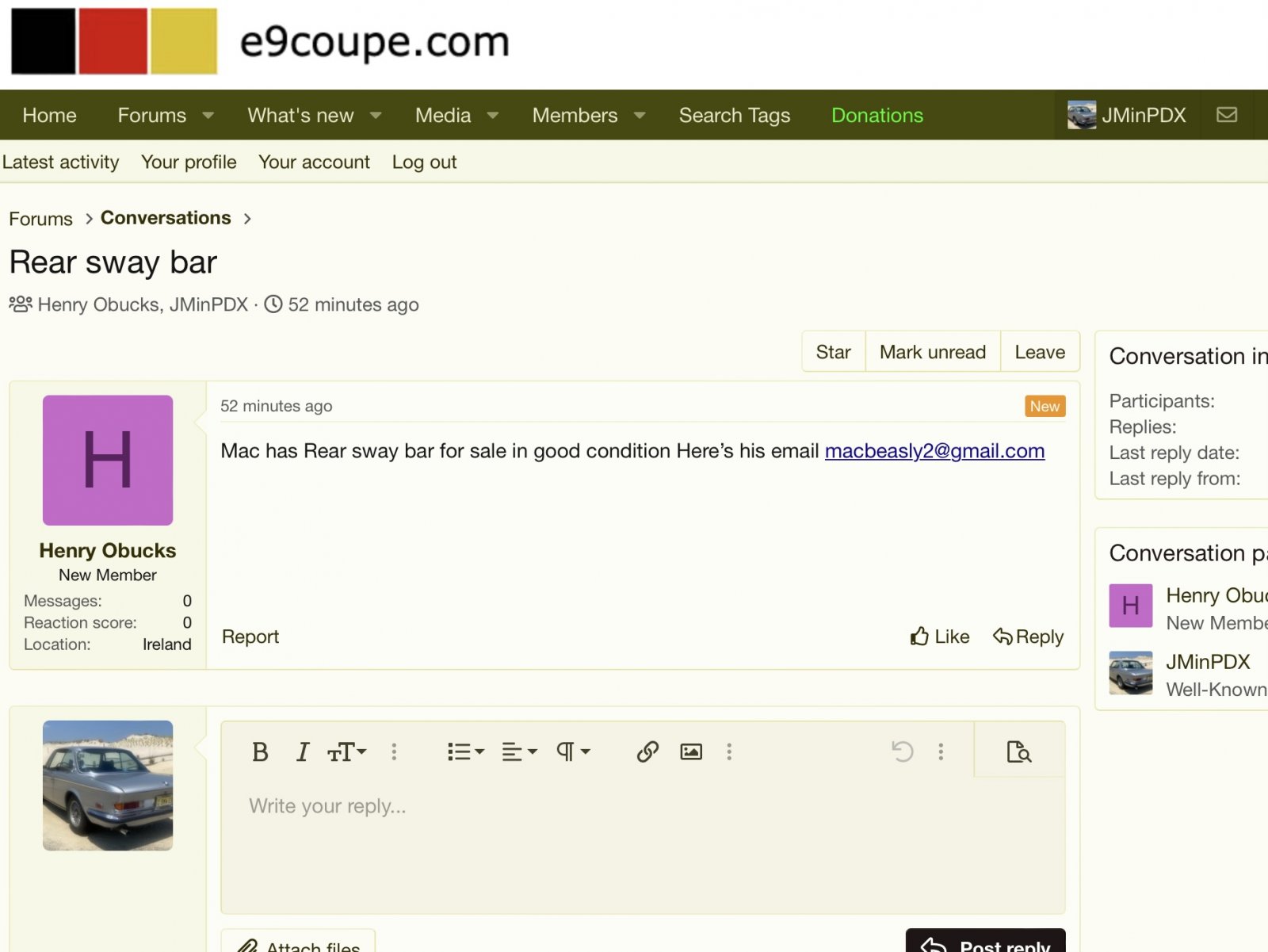The image size is (1268, 952).
Task: Star this conversation
Action: pyautogui.click(x=833, y=352)
